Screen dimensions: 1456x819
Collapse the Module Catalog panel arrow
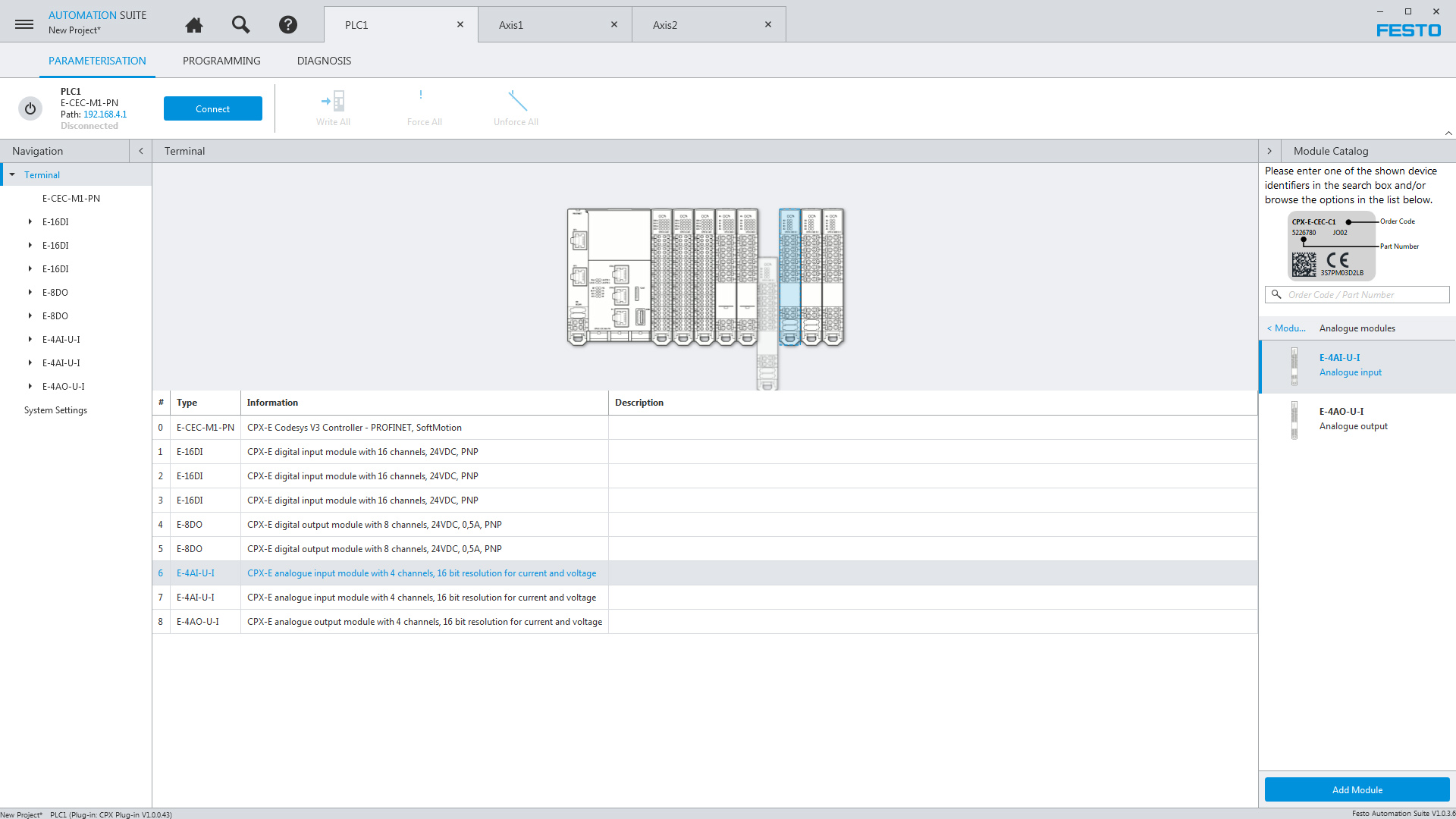1269,151
